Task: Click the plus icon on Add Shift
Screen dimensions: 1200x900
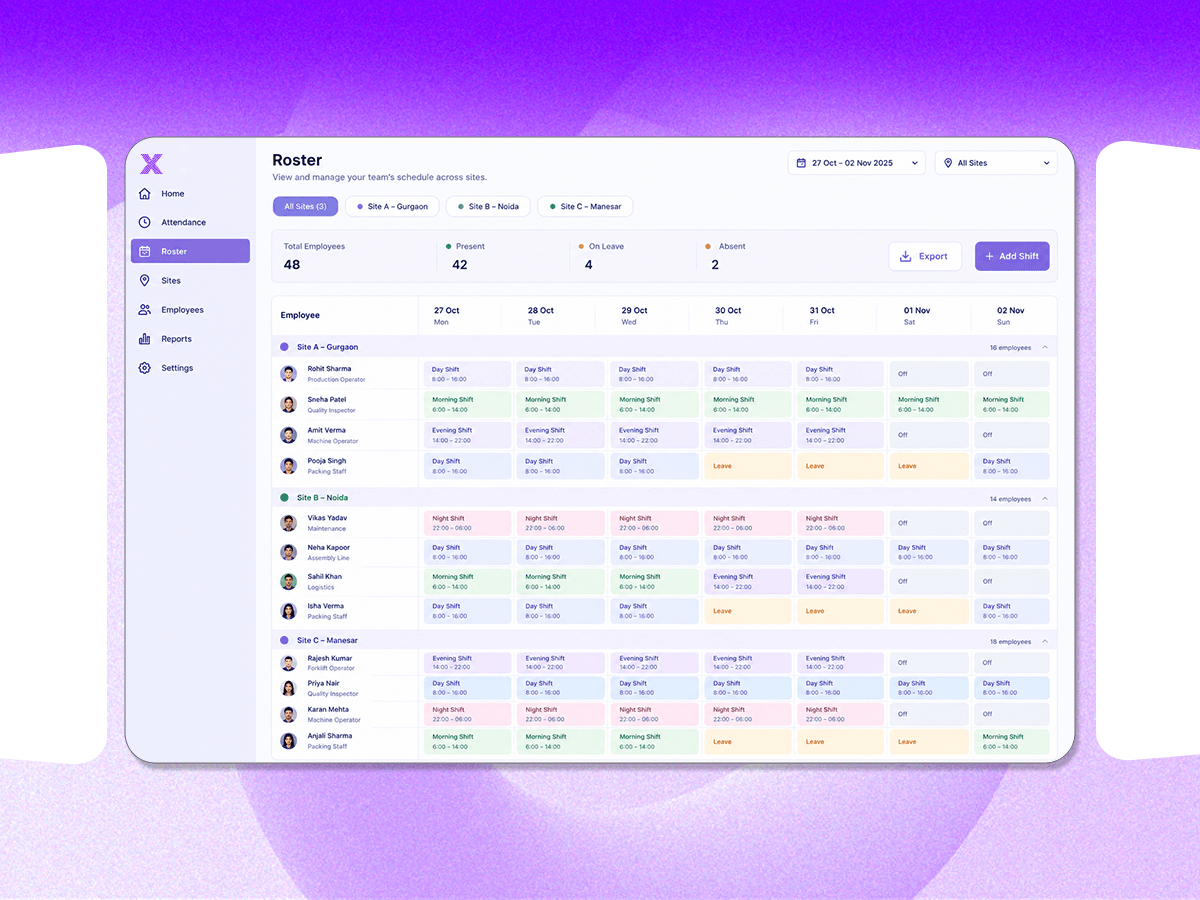Action: click(x=990, y=256)
